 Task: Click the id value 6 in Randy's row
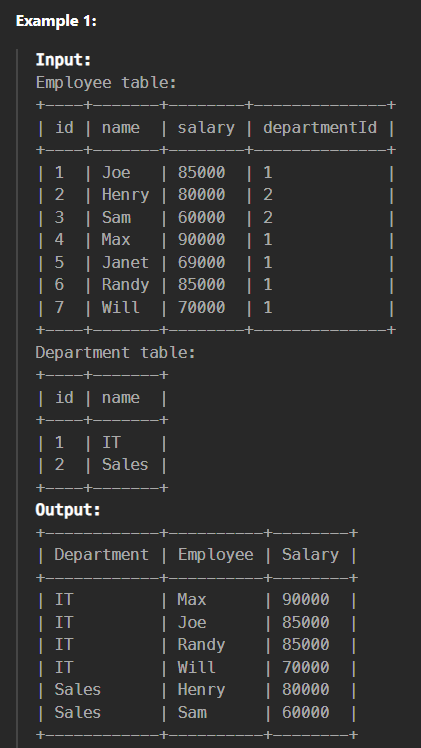59,285
